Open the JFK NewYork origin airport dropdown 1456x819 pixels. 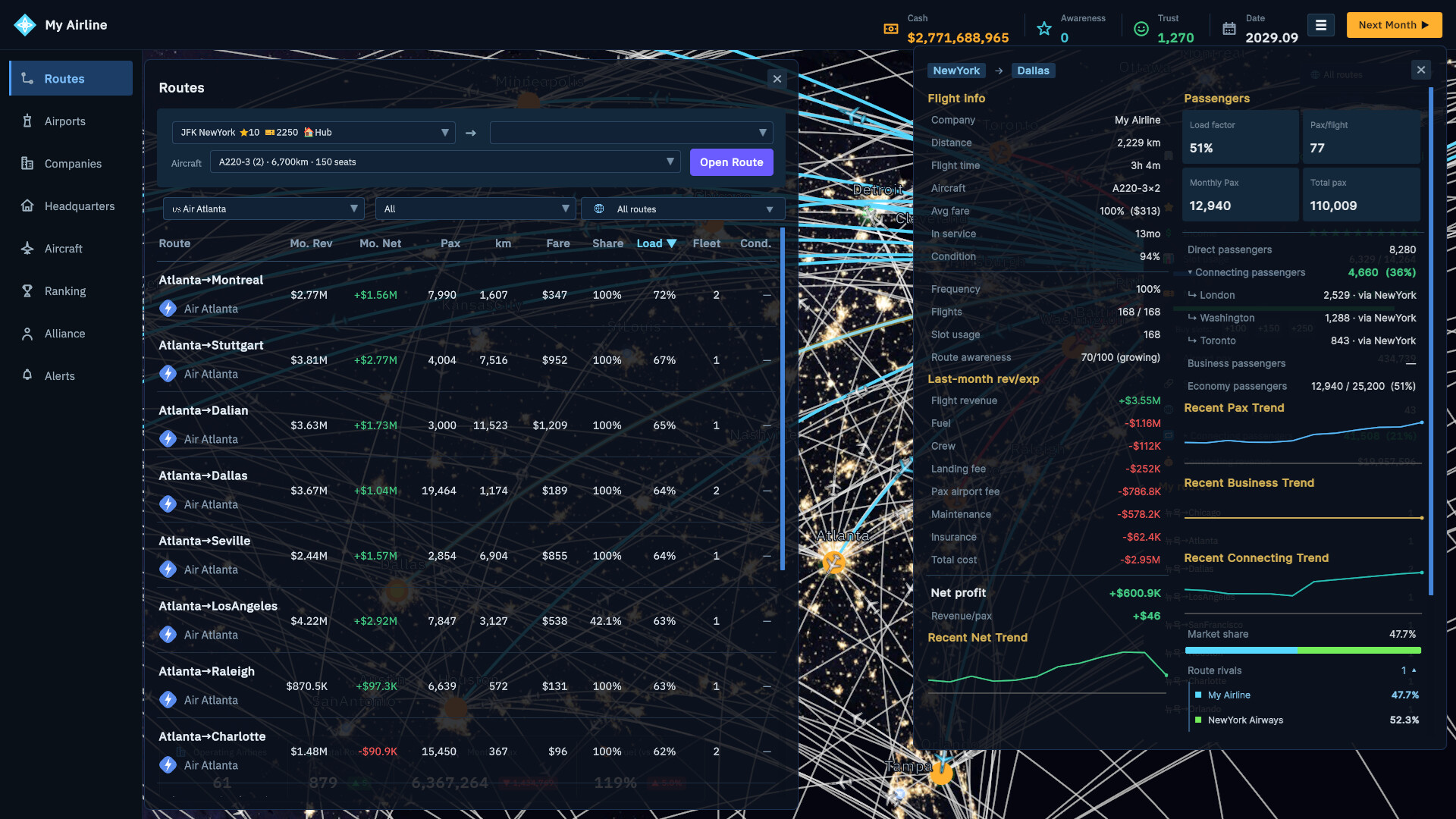[x=314, y=133]
